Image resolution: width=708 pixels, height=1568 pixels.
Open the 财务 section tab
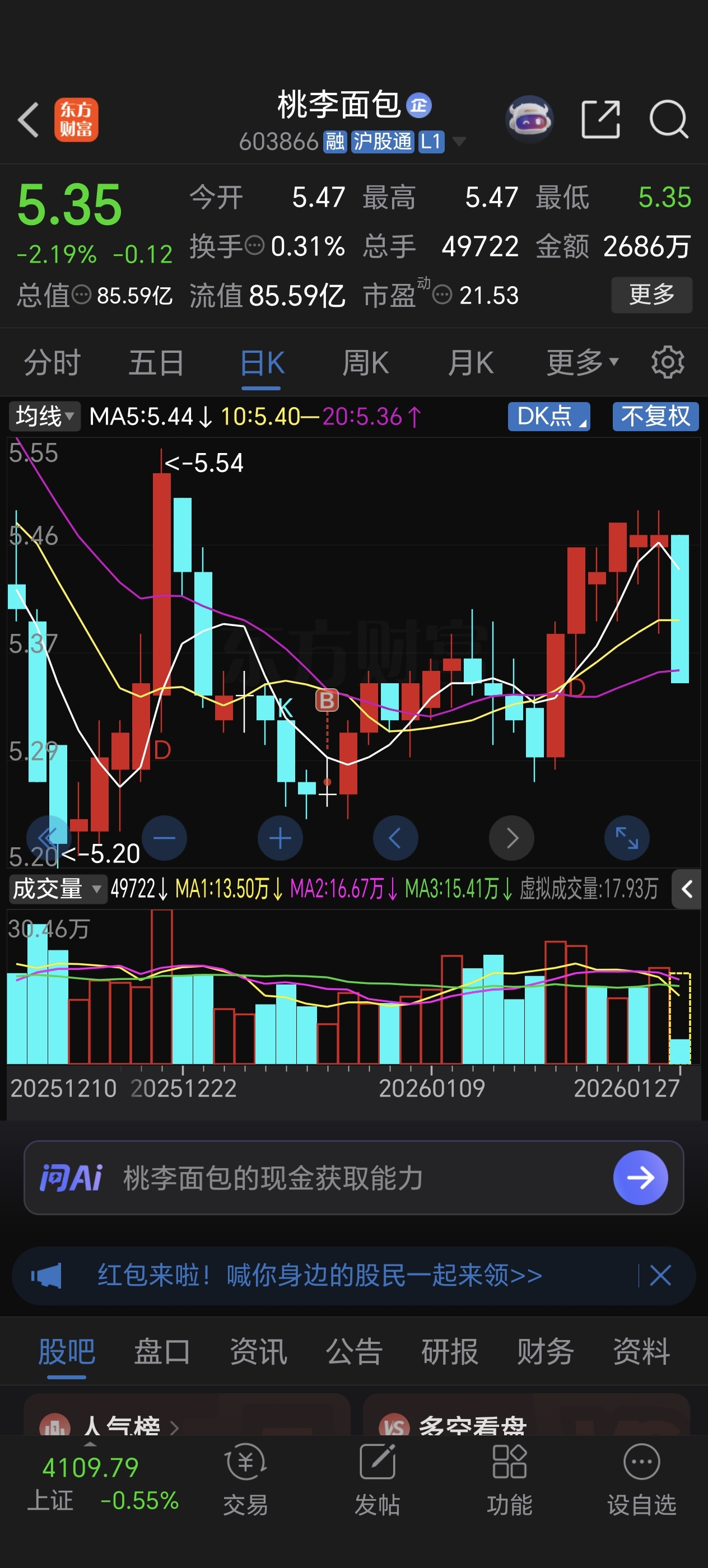coord(546,1351)
